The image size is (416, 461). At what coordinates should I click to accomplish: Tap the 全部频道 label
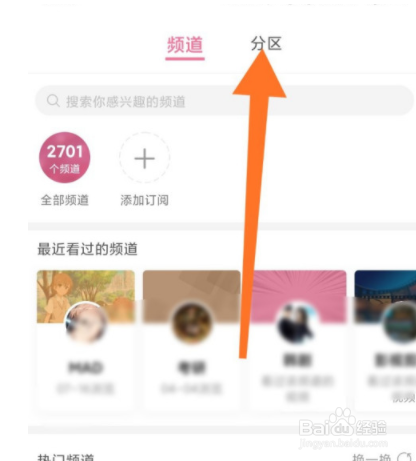tap(65, 200)
